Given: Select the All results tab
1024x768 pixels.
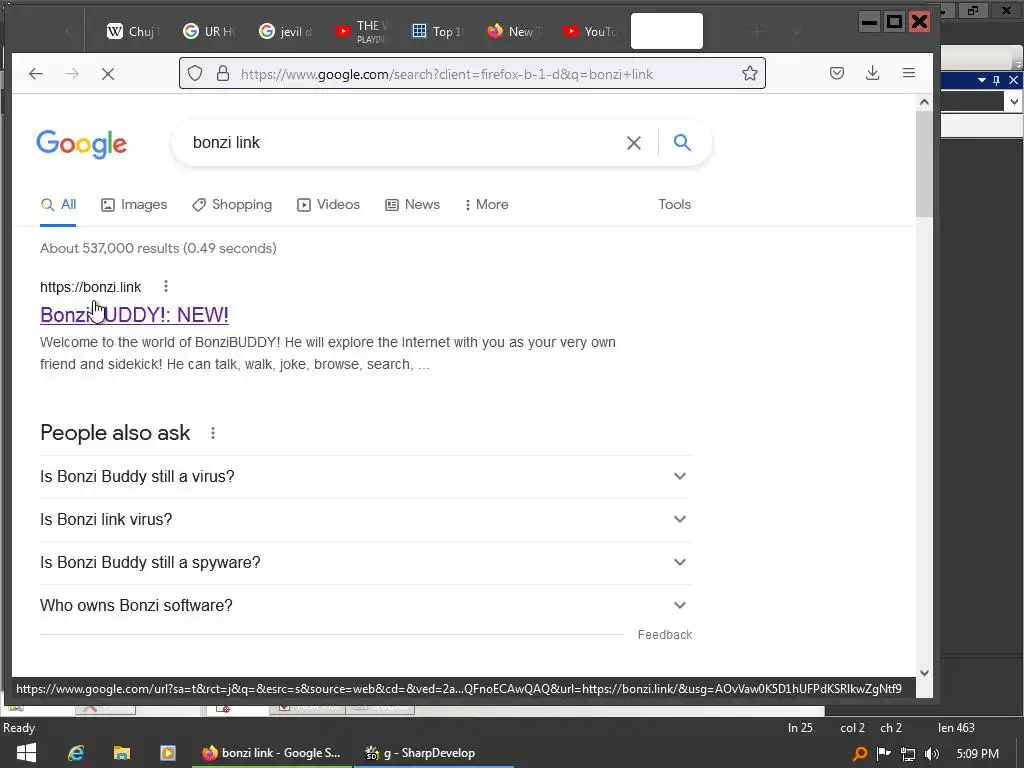Looking at the screenshot, I should tap(58, 204).
